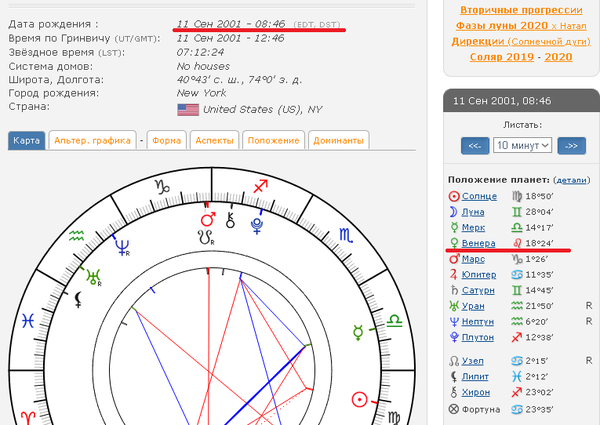Open the 10 минут interval dropdown

(x=522, y=145)
